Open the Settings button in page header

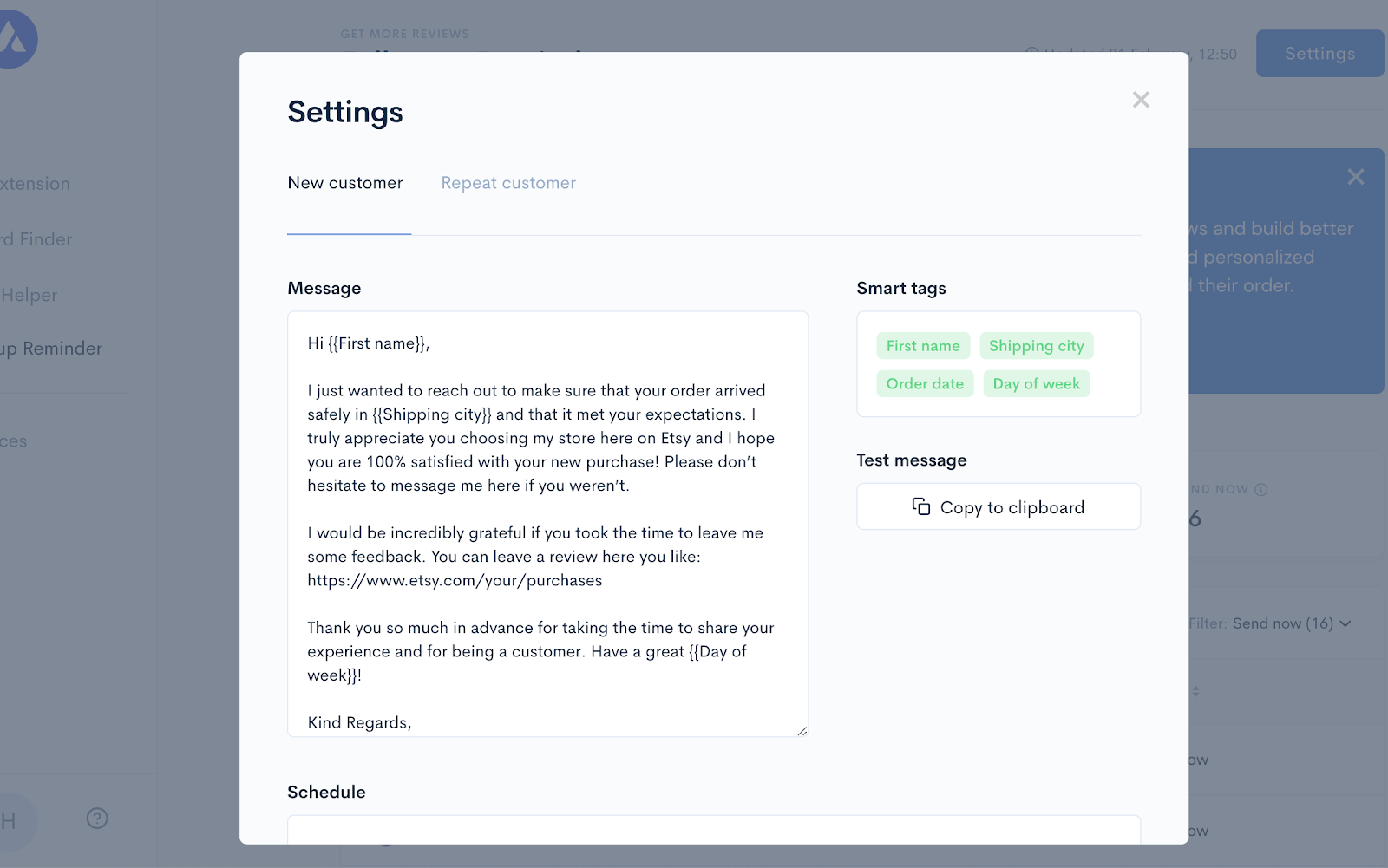coord(1319,54)
